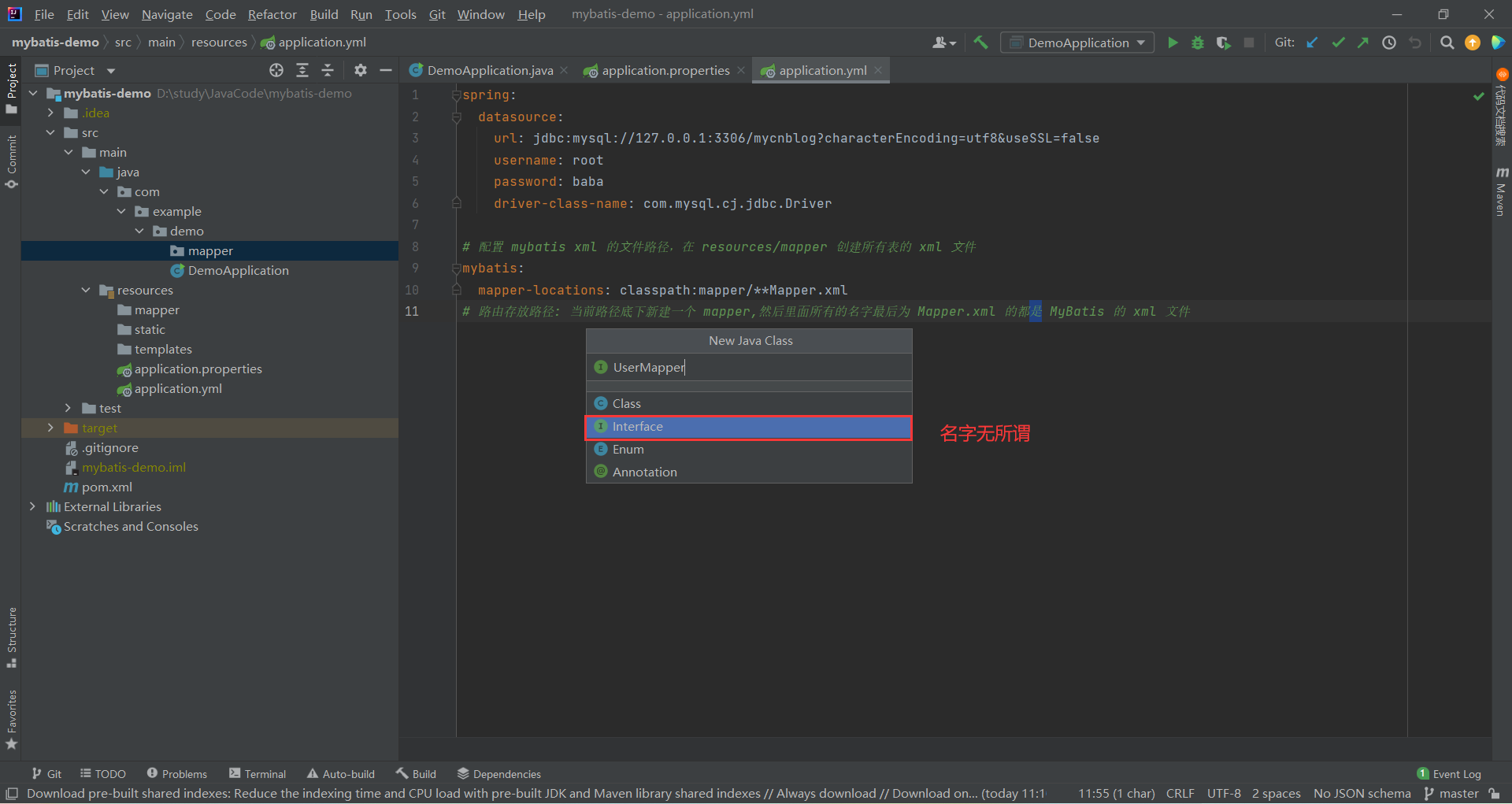Screen dimensions: 1512x804
Task: Switch to application.properties tab
Action: [x=665, y=71]
